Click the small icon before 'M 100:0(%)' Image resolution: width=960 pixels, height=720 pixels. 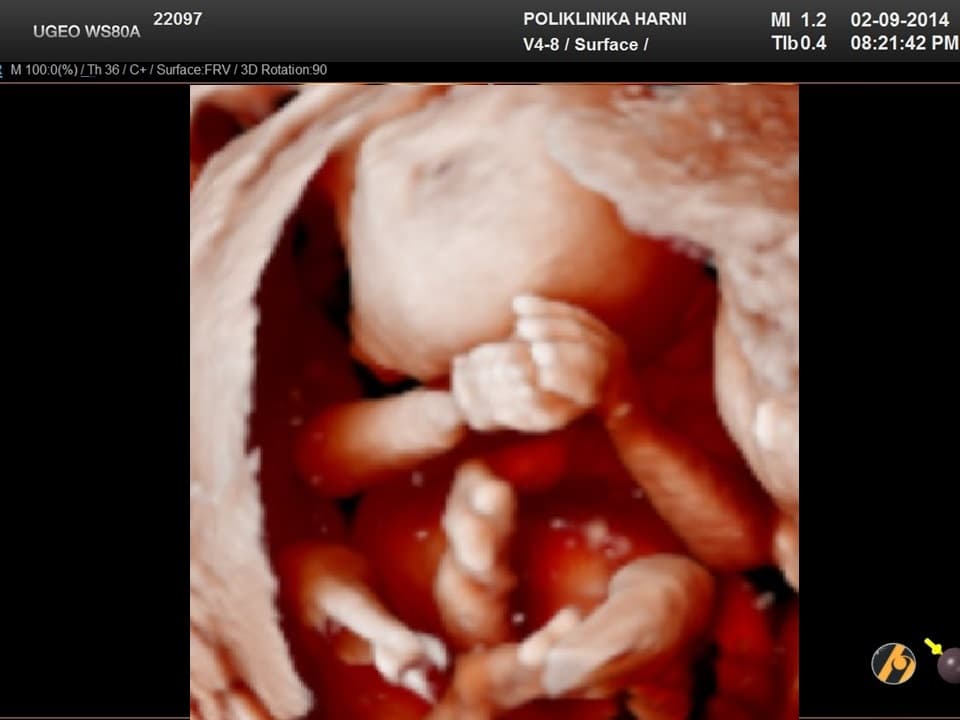[x=4, y=71]
